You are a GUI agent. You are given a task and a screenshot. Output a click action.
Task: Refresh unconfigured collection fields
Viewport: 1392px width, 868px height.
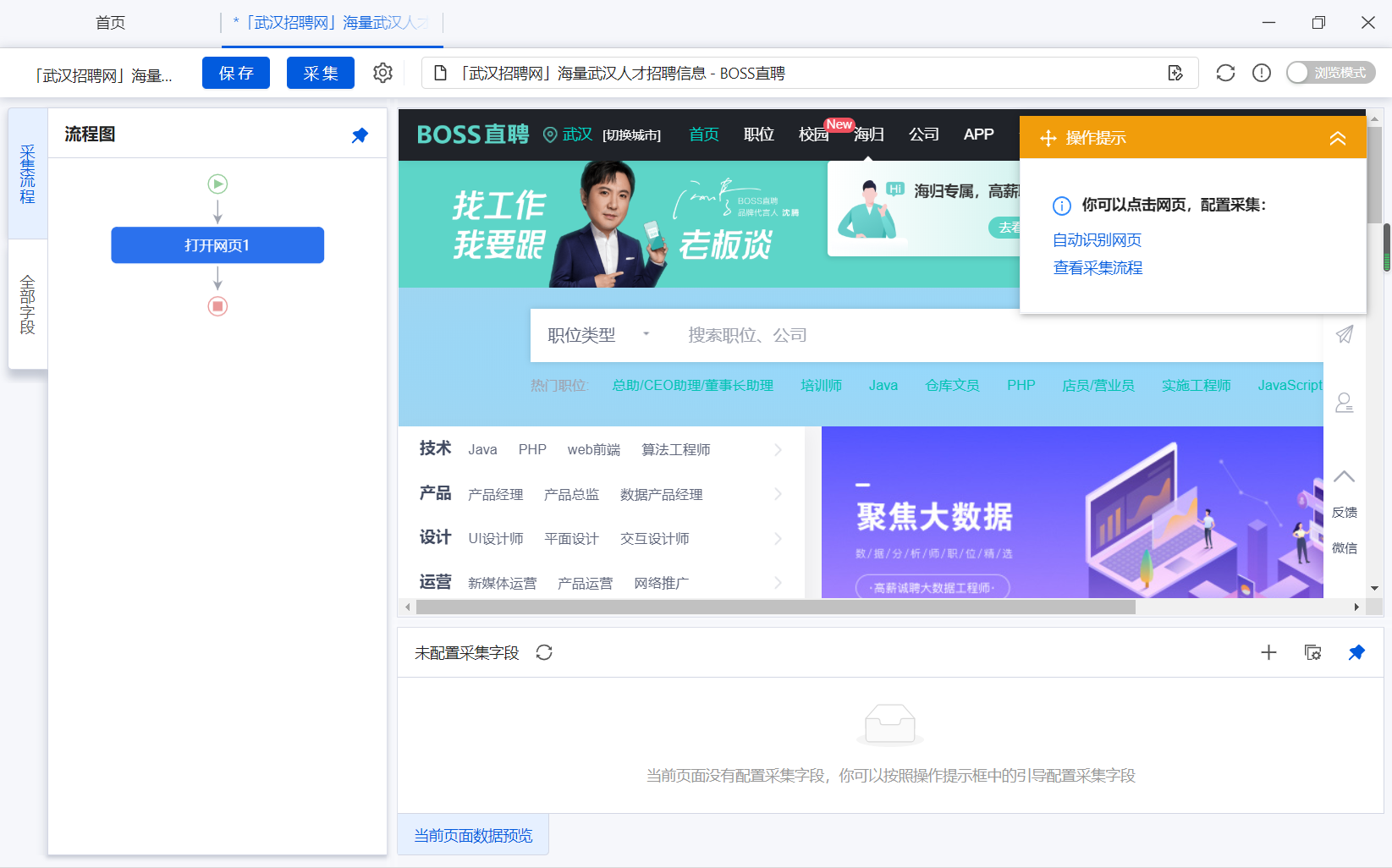pos(544,652)
